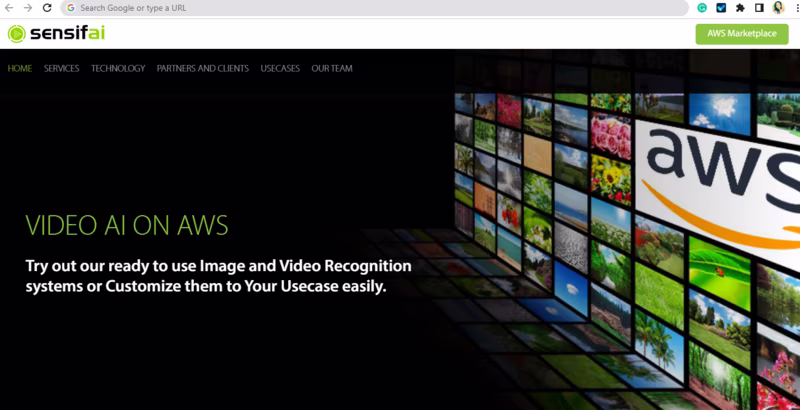
Task: Reload the page with the refresh icon
Action: point(47,8)
